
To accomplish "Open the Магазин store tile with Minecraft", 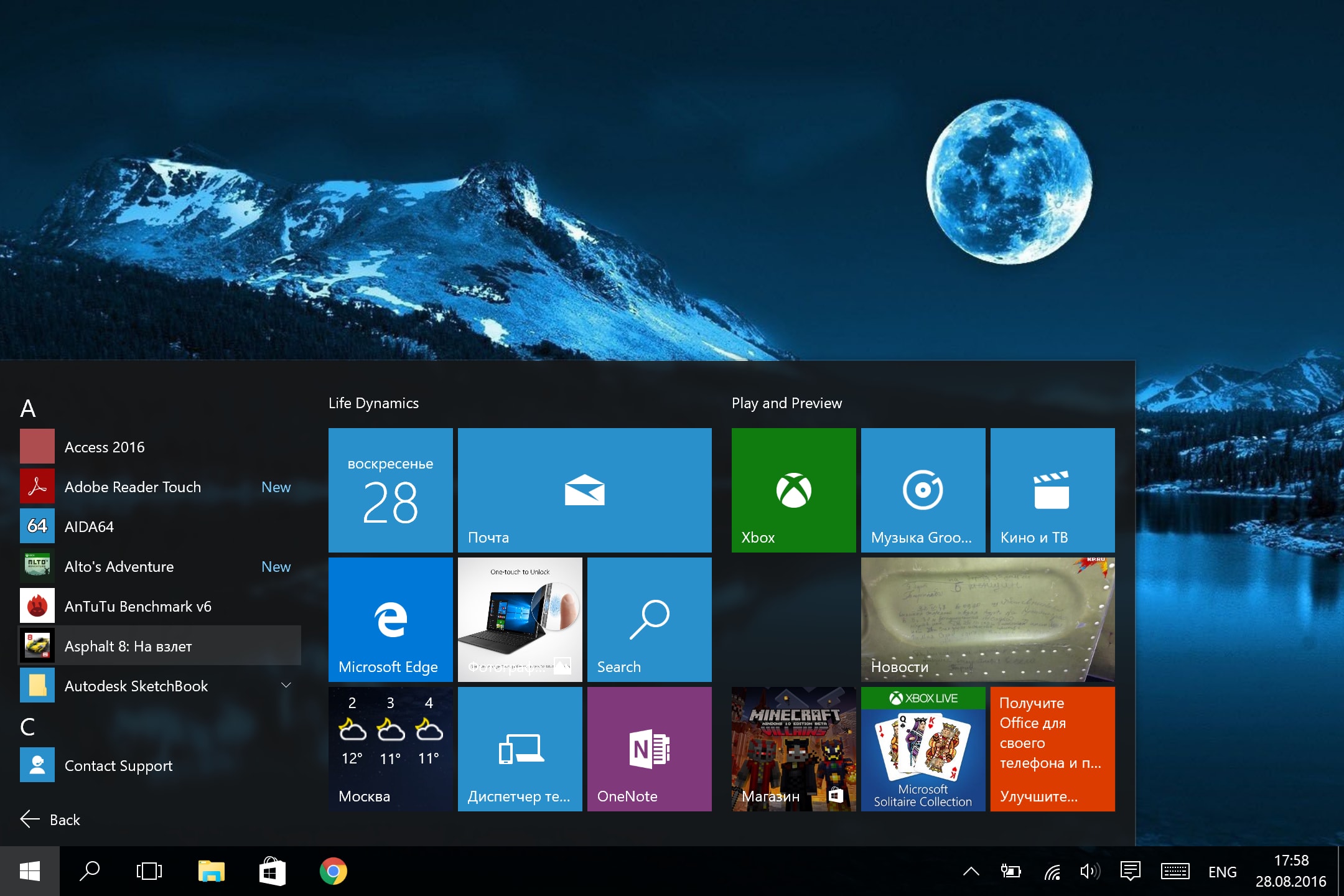I will coord(794,749).
